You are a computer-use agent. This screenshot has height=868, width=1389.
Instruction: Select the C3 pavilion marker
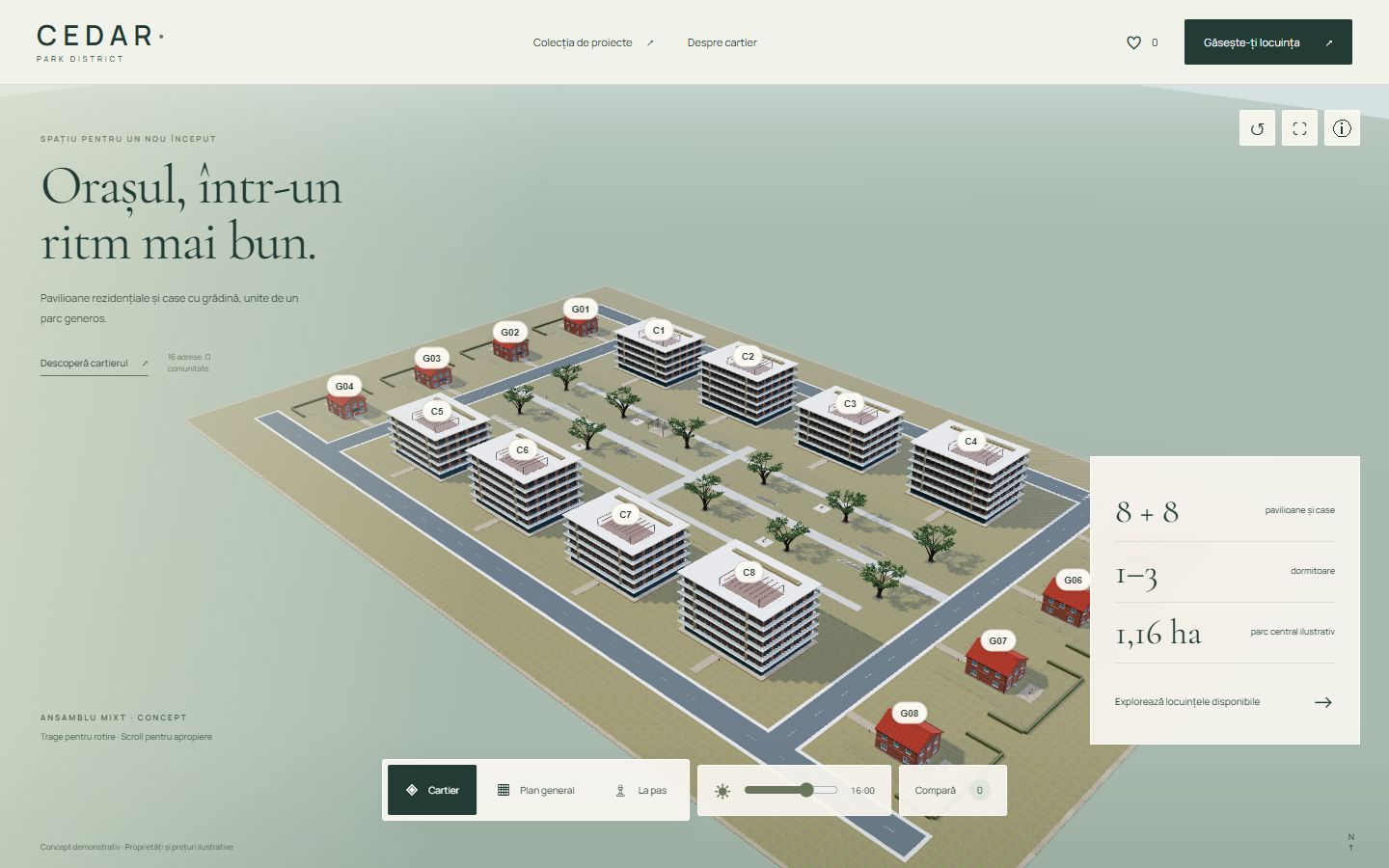850,403
